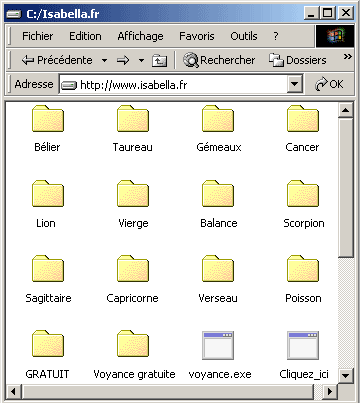
Task: Click the OK go button
Action: 329,84
